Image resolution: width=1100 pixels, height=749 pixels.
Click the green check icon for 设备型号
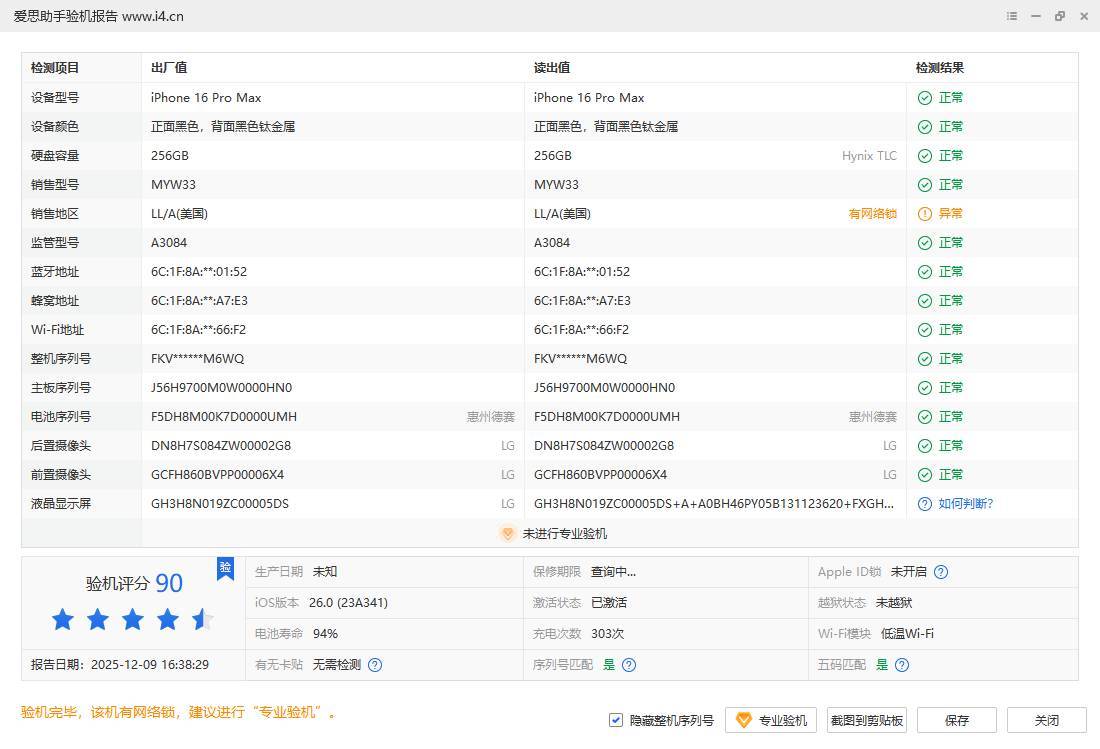tap(925, 98)
